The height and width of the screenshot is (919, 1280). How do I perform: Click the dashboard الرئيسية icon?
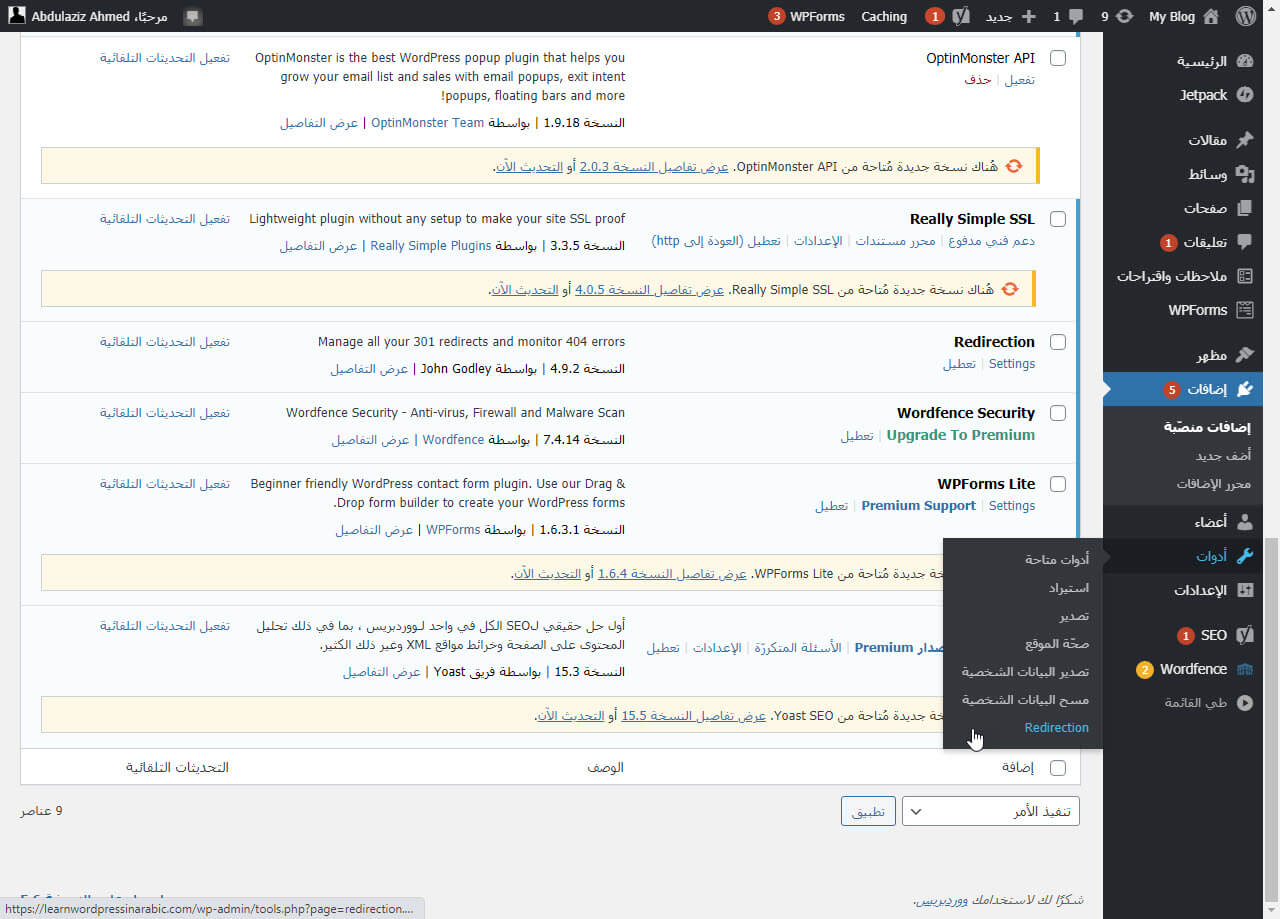(x=1245, y=61)
